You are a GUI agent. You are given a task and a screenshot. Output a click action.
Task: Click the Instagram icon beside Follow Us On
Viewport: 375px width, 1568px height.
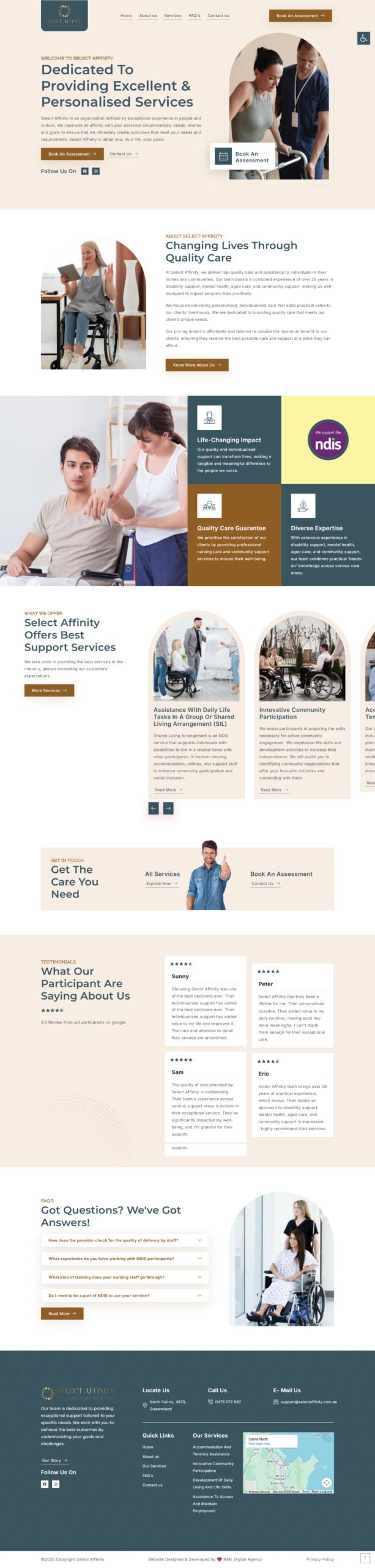pos(96,171)
